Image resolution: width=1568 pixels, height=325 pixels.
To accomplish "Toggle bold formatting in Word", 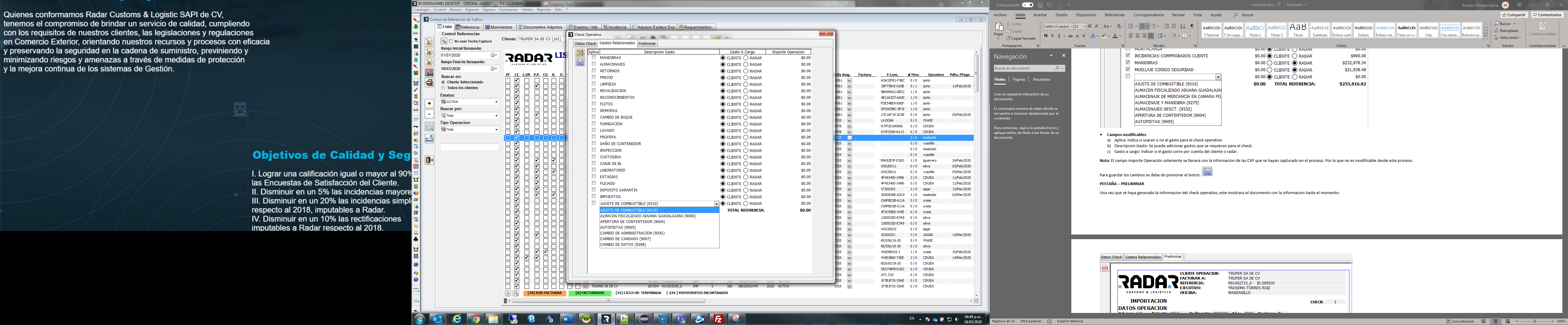I will (x=1046, y=36).
